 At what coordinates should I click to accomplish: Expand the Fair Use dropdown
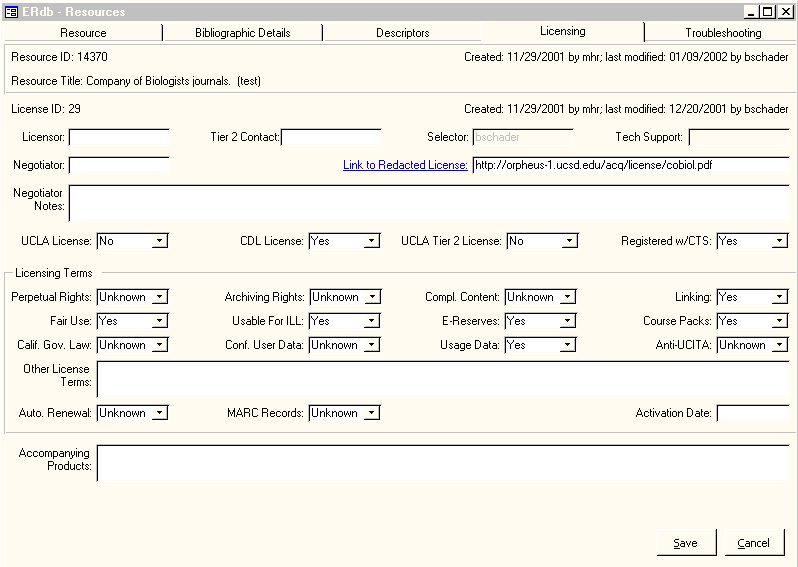[160, 321]
